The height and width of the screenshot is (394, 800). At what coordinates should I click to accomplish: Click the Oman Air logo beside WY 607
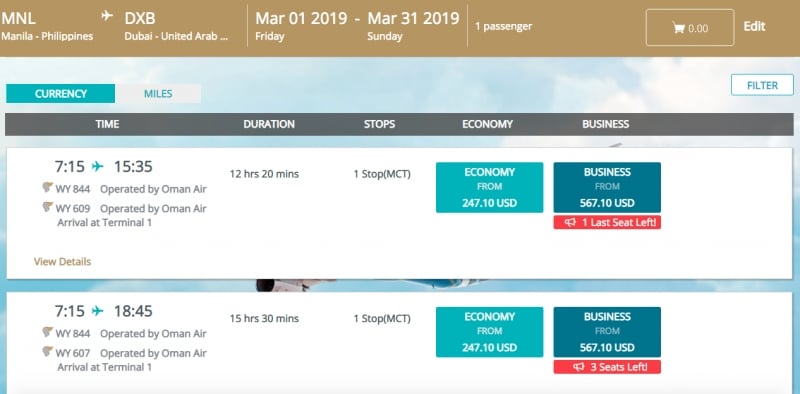pos(48,352)
